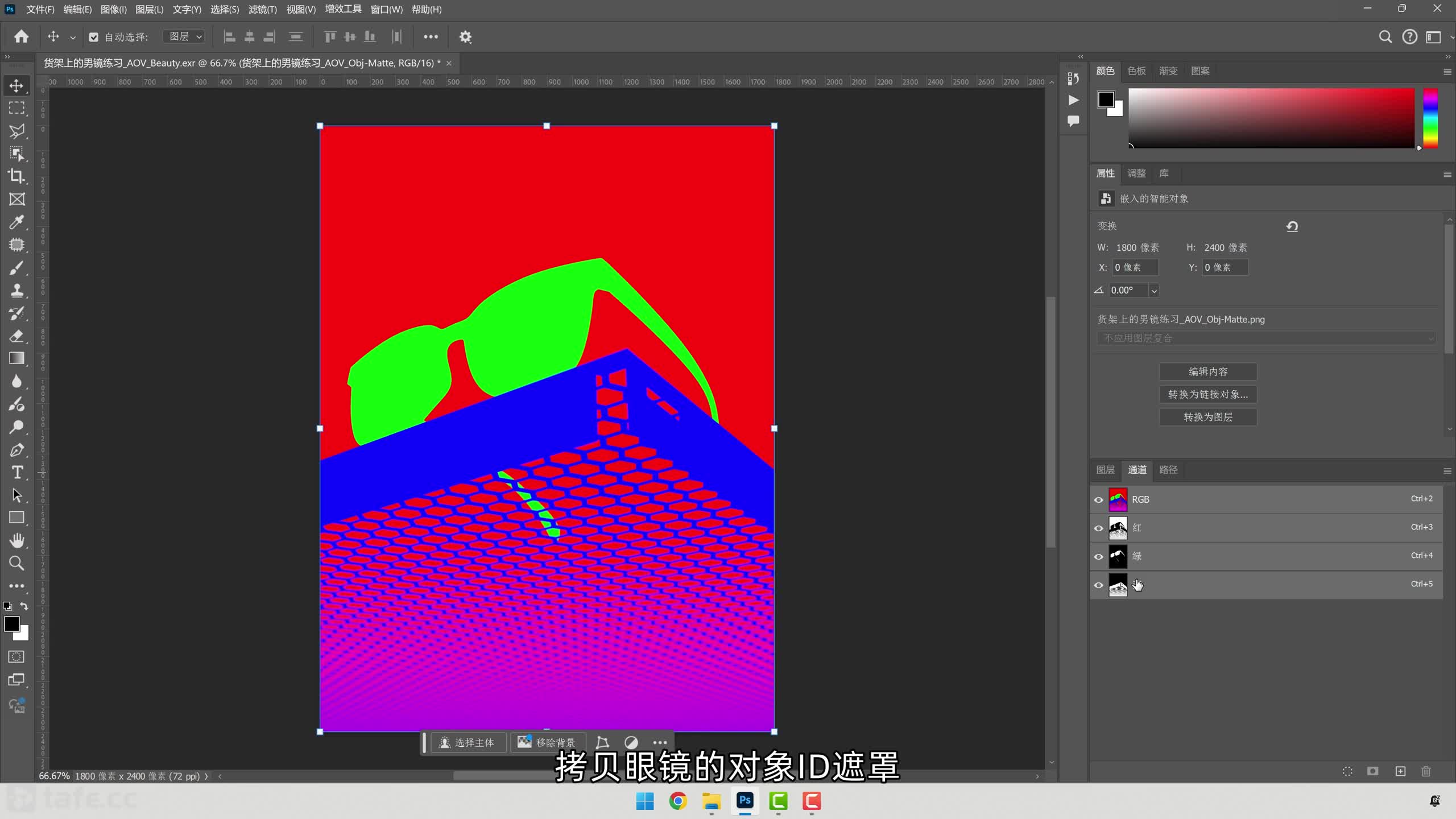Select the Blur tool
Image resolution: width=1456 pixels, height=819 pixels.
pos(16,381)
